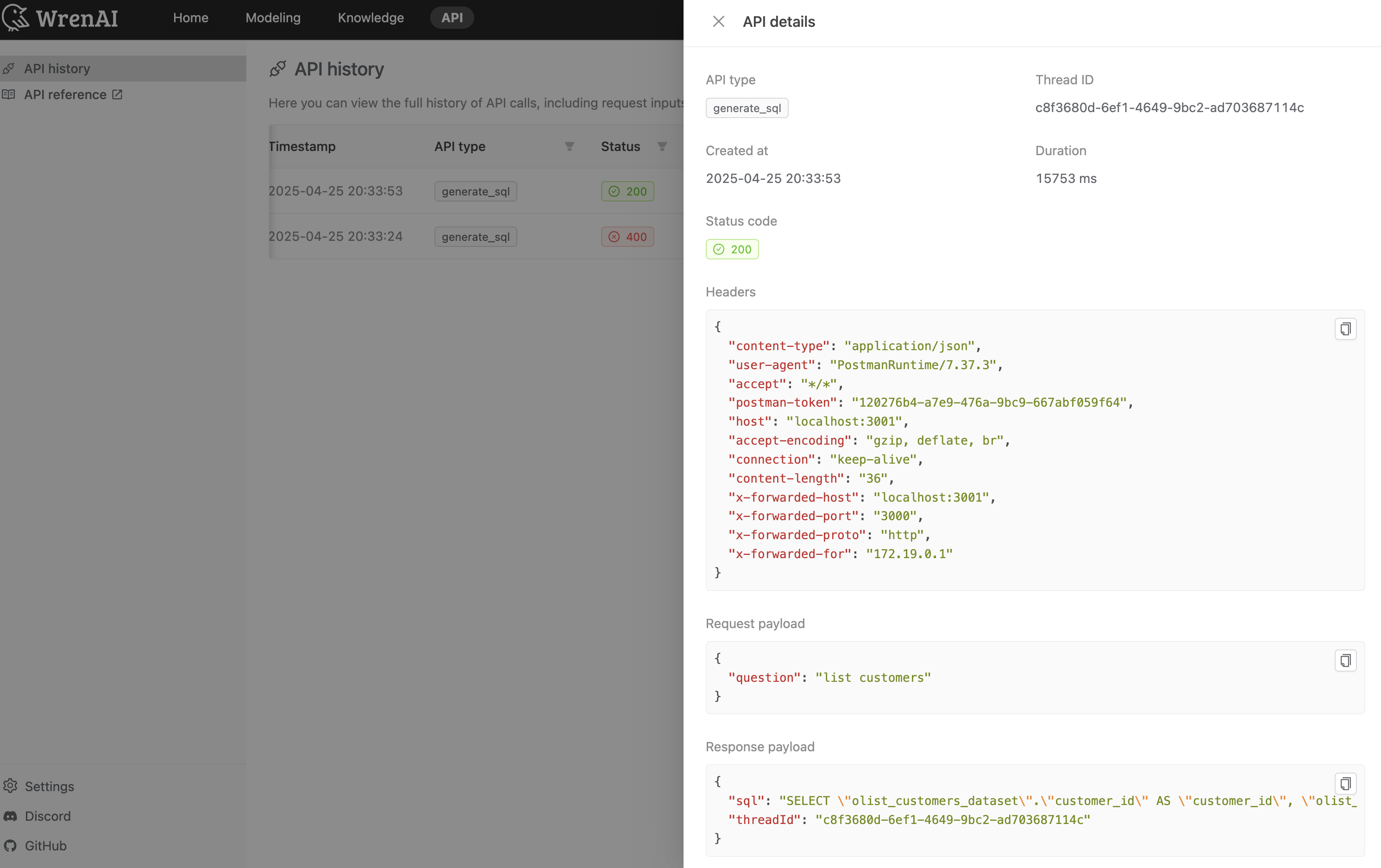Select the 2025-04-25 20:33:53 history row
The image size is (1381, 868).
tap(476, 191)
